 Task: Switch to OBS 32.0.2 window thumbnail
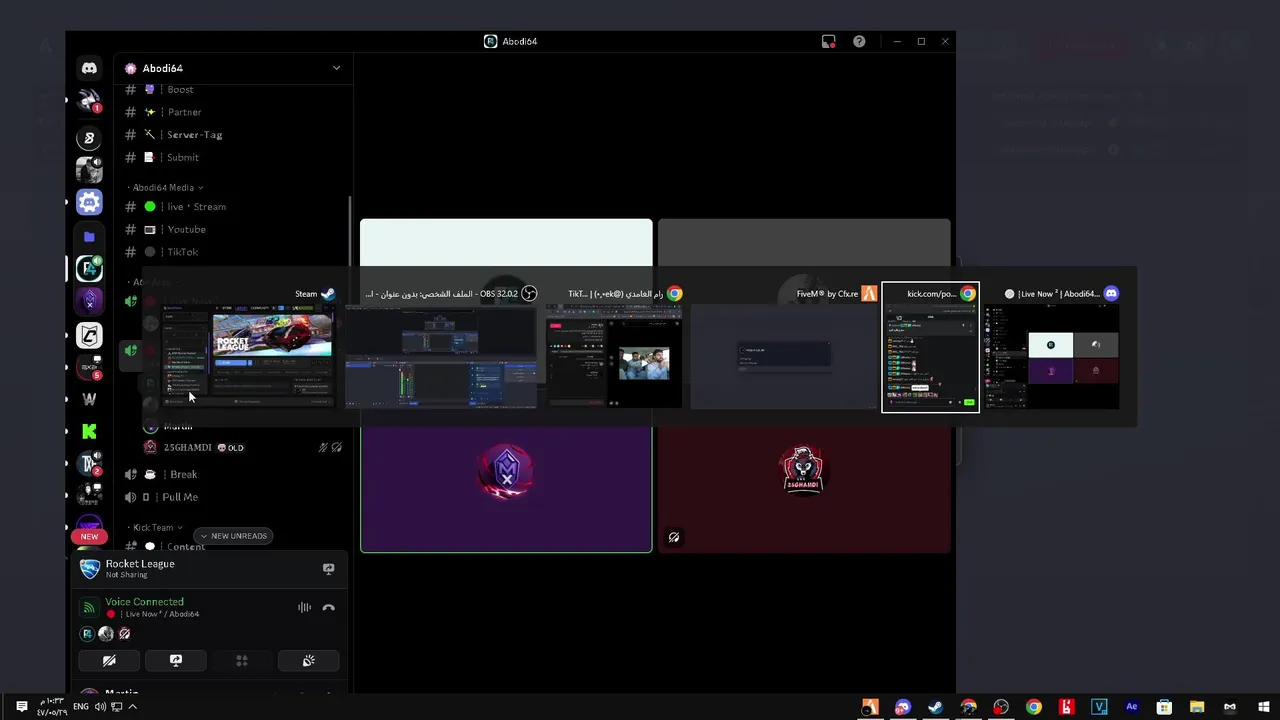441,346
